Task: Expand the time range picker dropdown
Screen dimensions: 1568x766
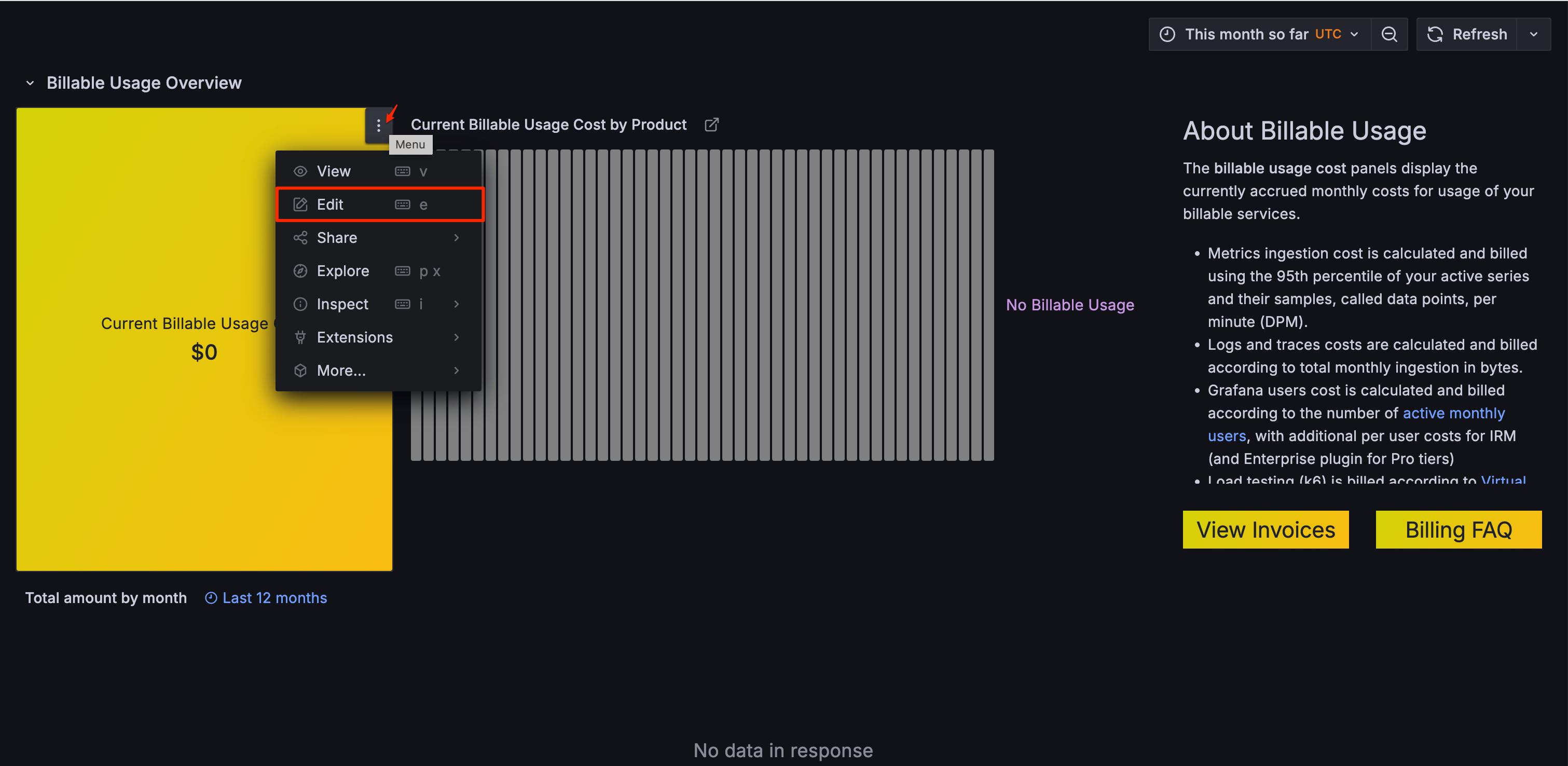Action: pos(1354,34)
